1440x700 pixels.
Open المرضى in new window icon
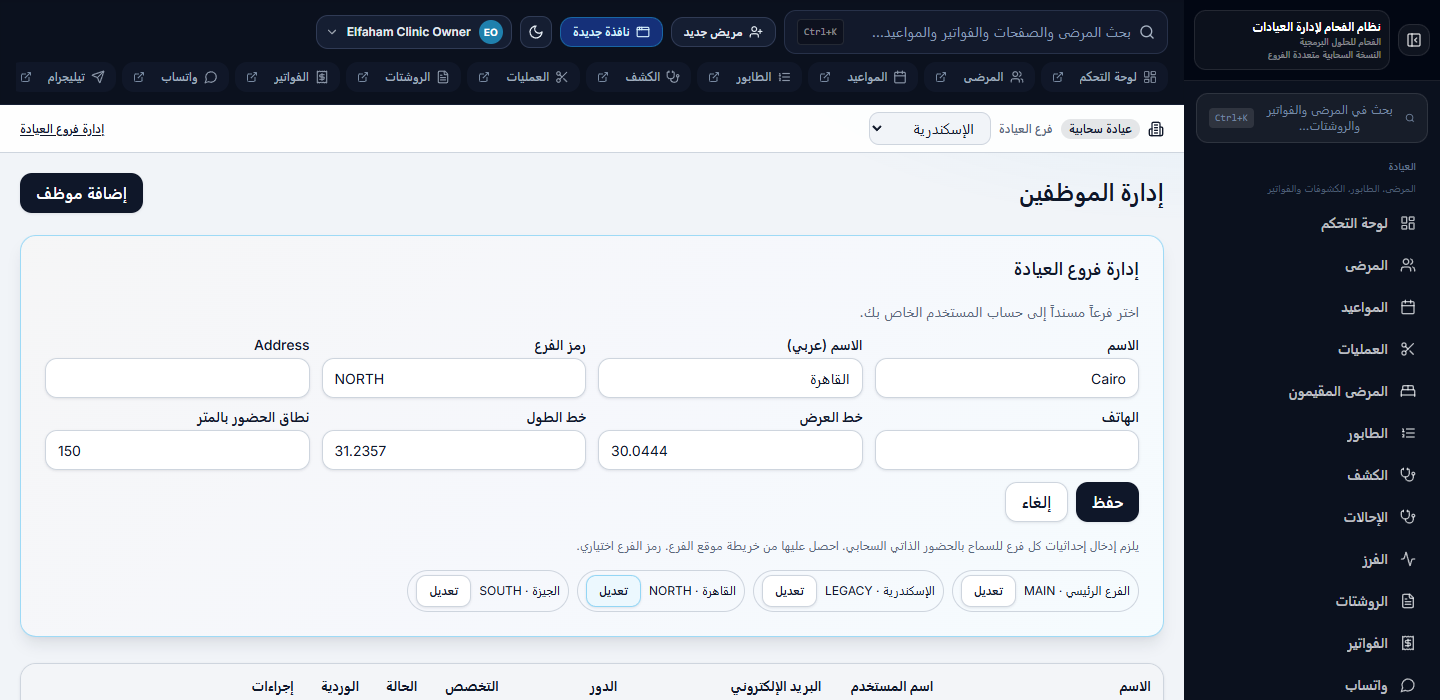(x=939, y=77)
